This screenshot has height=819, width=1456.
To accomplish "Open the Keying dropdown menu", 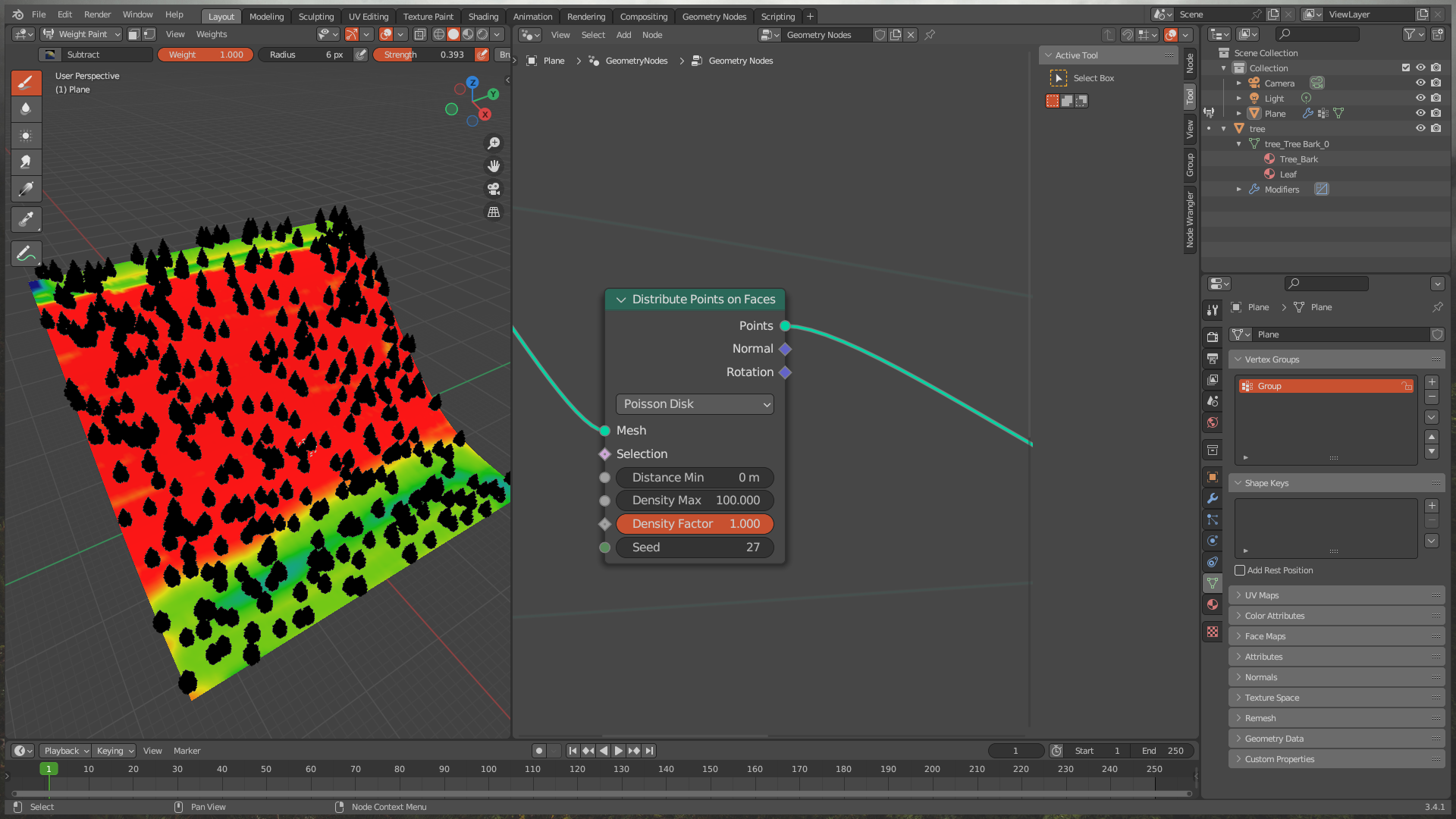I will click(115, 751).
